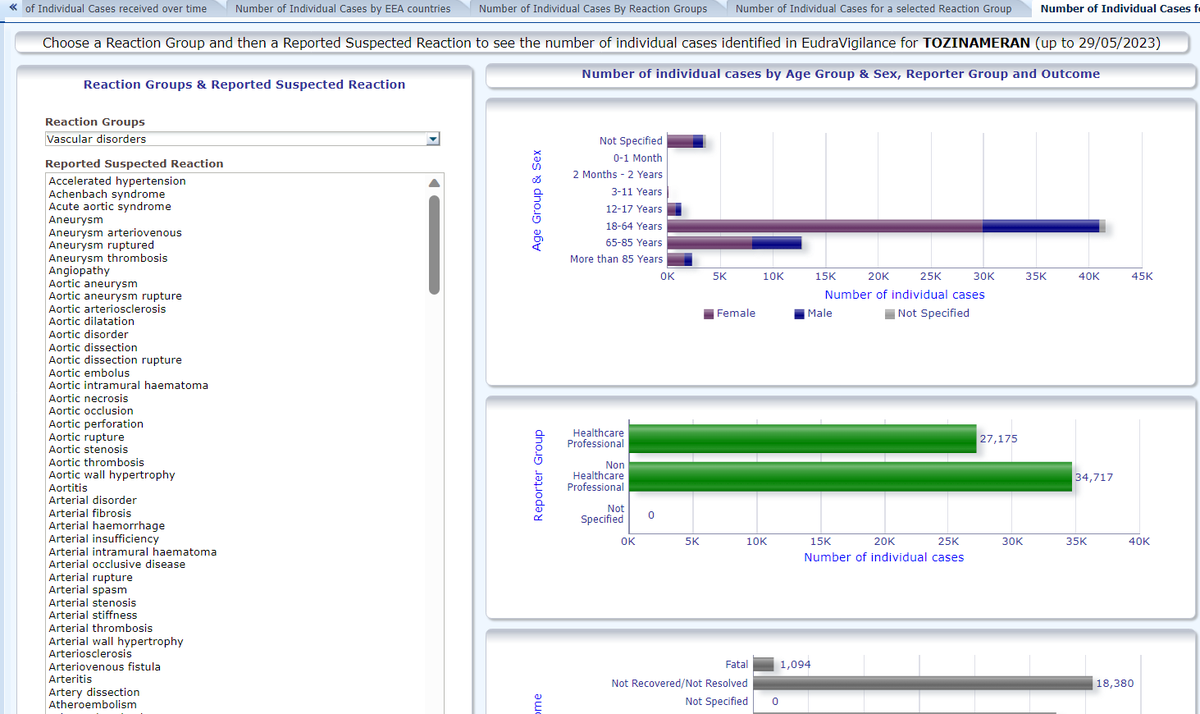Click the left tab scroll arrow icon
The image size is (1200, 714).
click(13, 9)
